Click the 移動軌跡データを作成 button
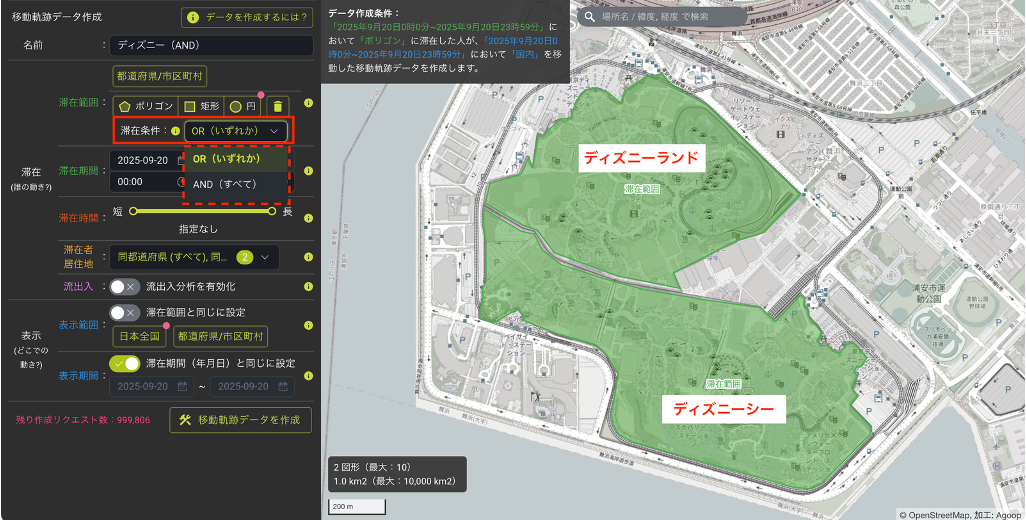This screenshot has height=520, width=1026. coord(240,420)
